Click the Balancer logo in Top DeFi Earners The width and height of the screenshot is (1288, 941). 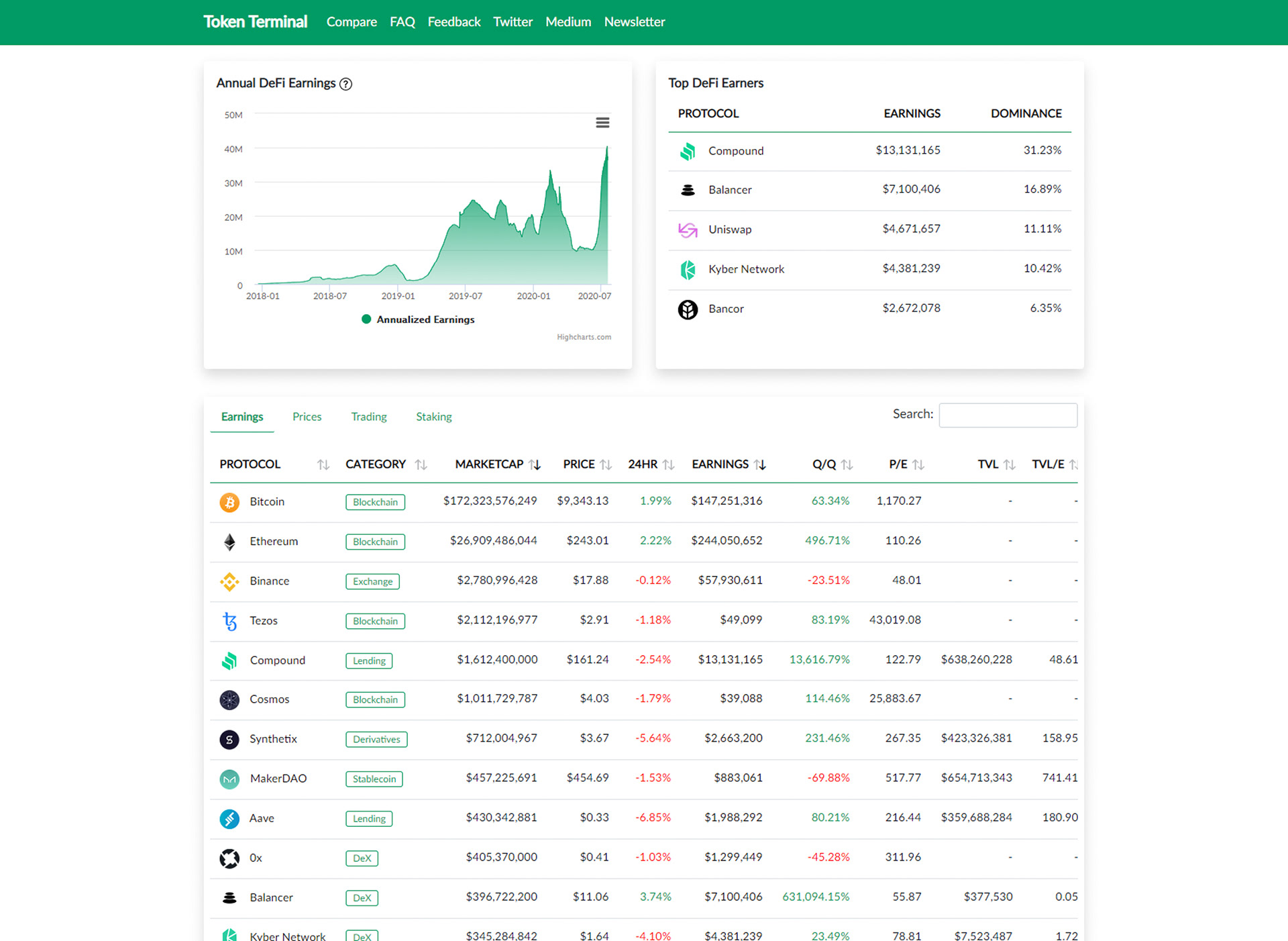coord(688,190)
